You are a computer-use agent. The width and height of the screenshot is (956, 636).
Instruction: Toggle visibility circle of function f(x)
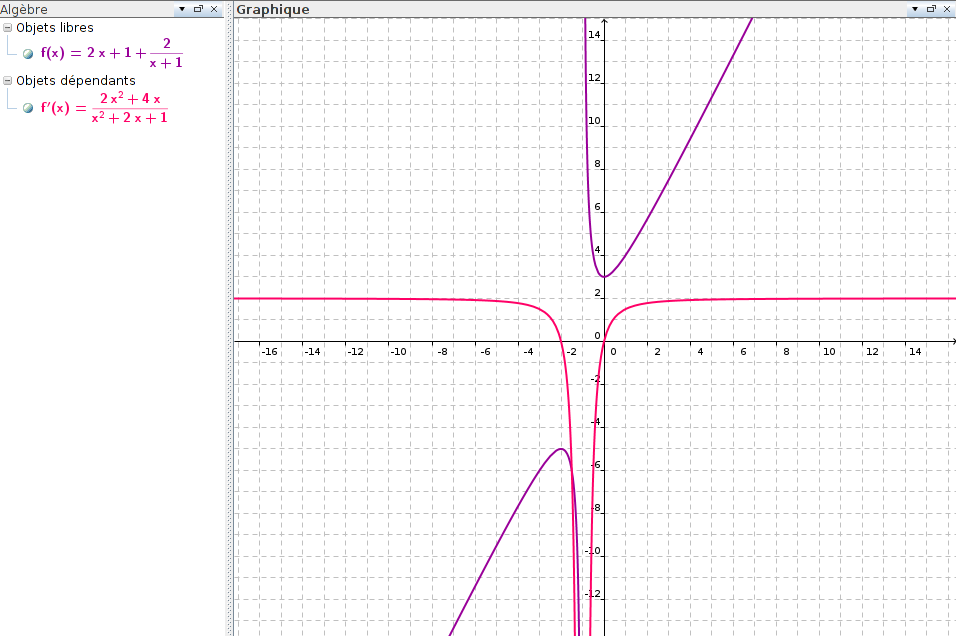click(x=28, y=54)
